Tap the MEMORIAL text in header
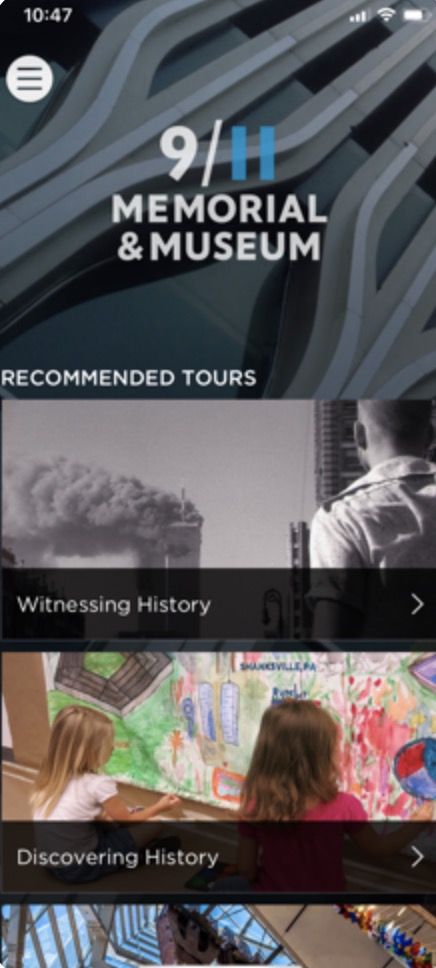The image size is (436, 968). pos(219,210)
